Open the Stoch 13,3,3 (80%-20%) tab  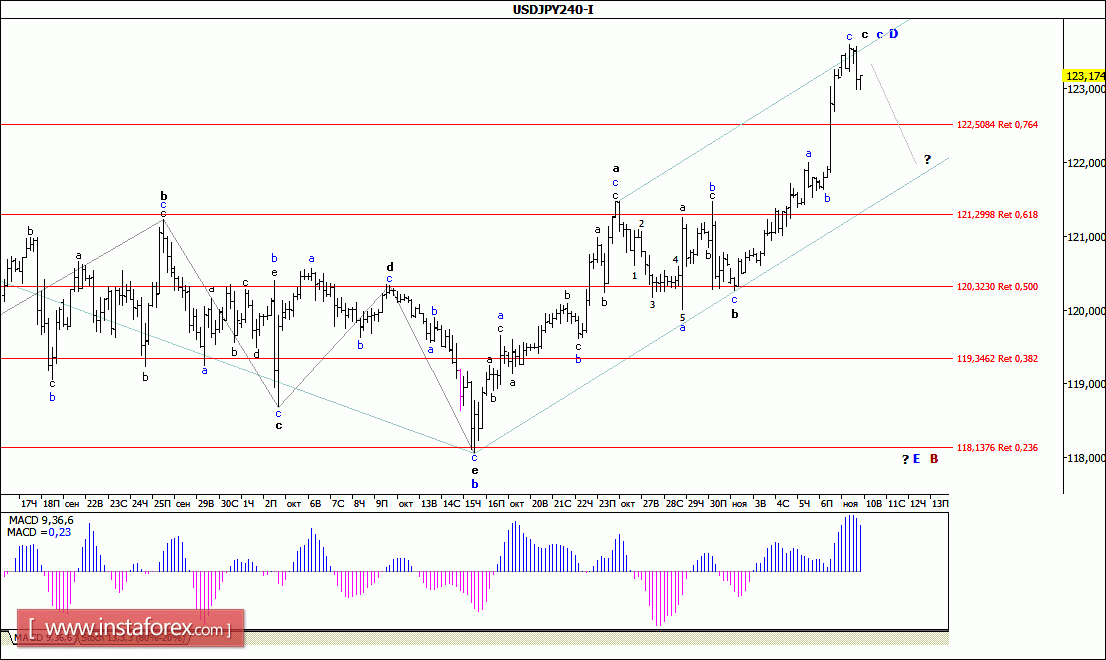coord(134,637)
